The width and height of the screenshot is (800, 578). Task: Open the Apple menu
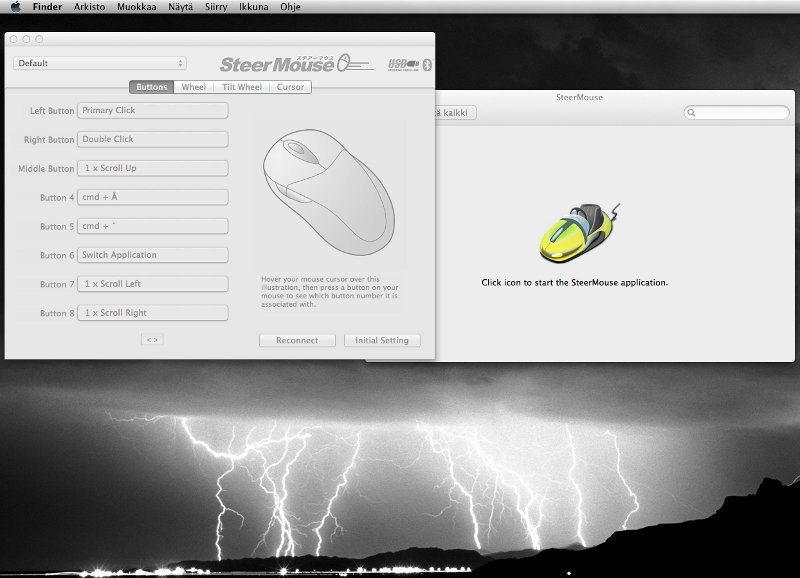[16, 7]
